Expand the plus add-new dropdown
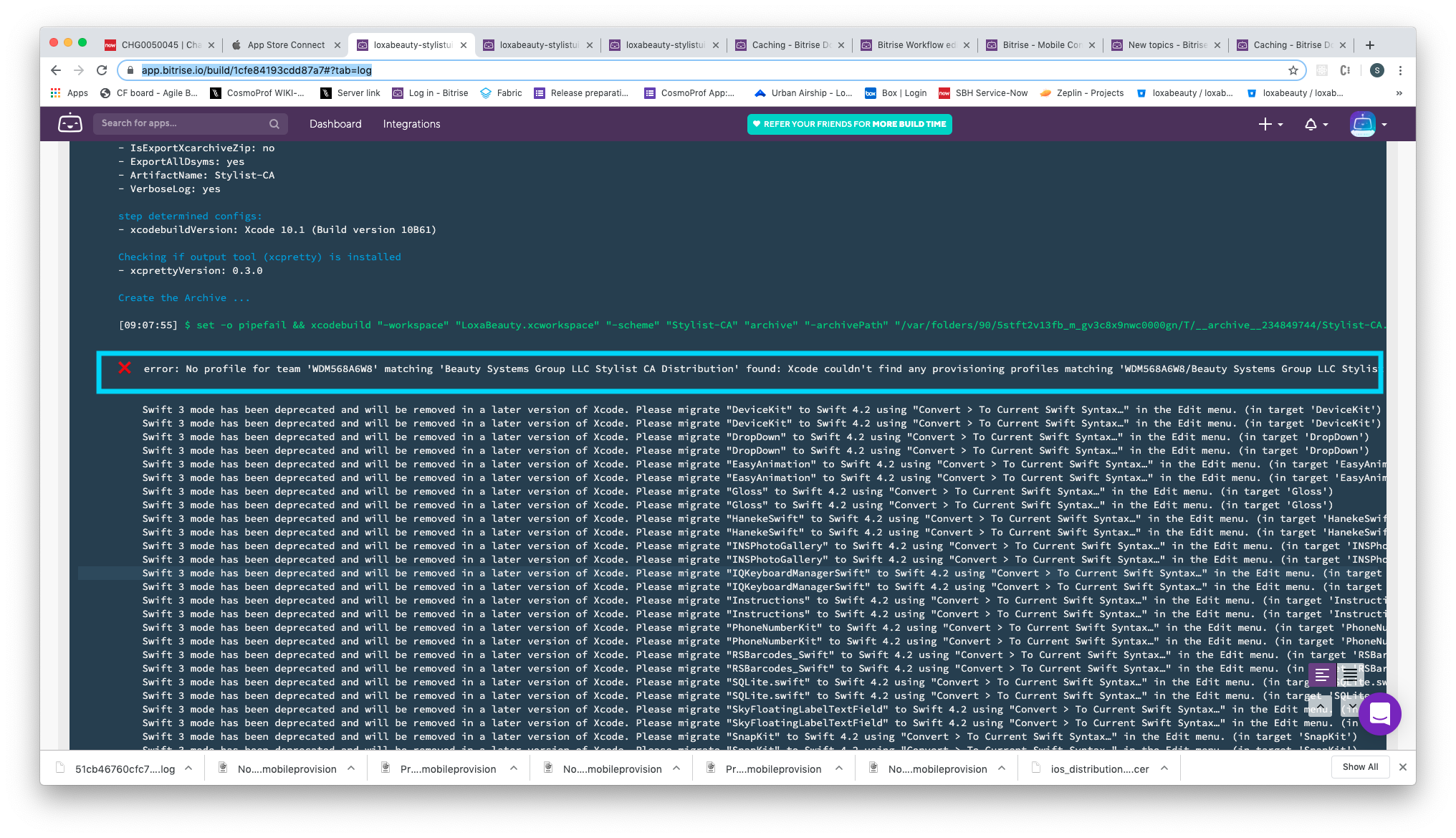The image size is (1456, 838). pyautogui.click(x=1270, y=124)
